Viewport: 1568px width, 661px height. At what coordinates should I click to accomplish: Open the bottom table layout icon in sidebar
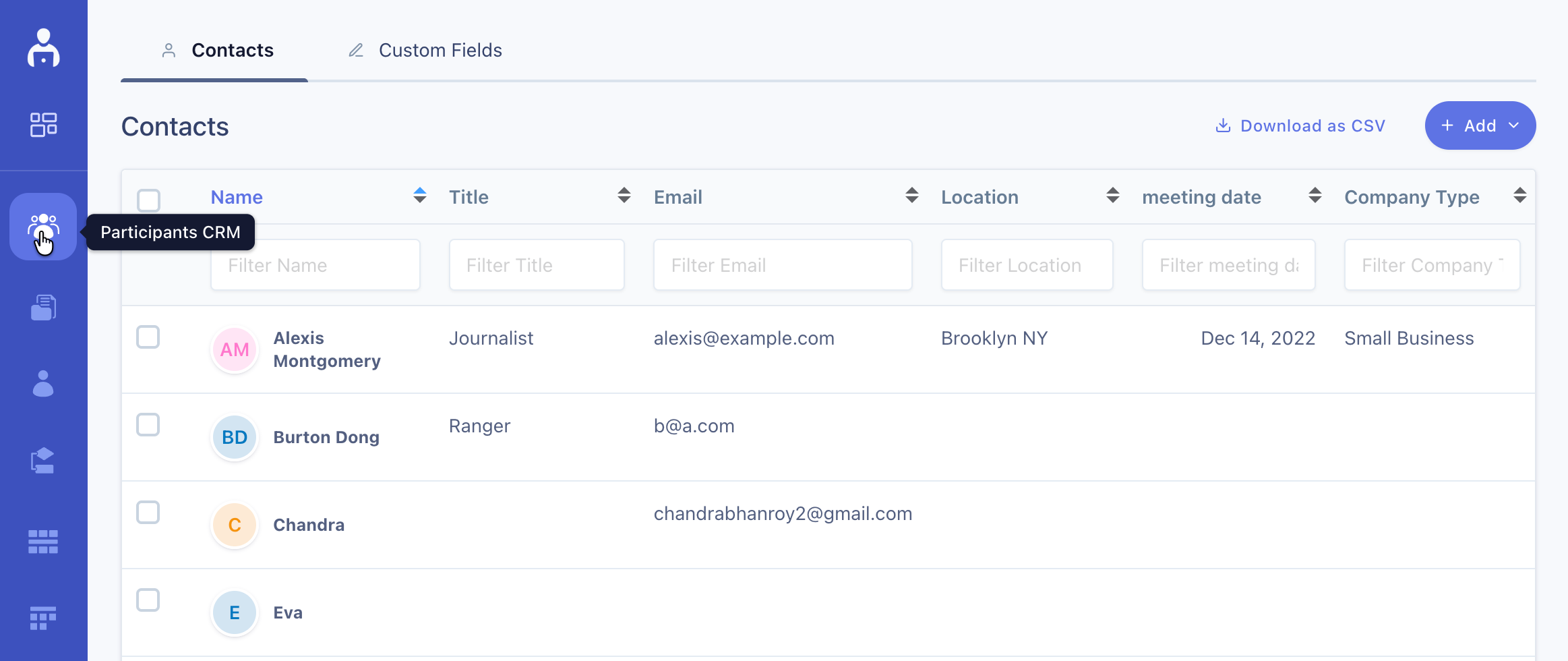pos(43,618)
